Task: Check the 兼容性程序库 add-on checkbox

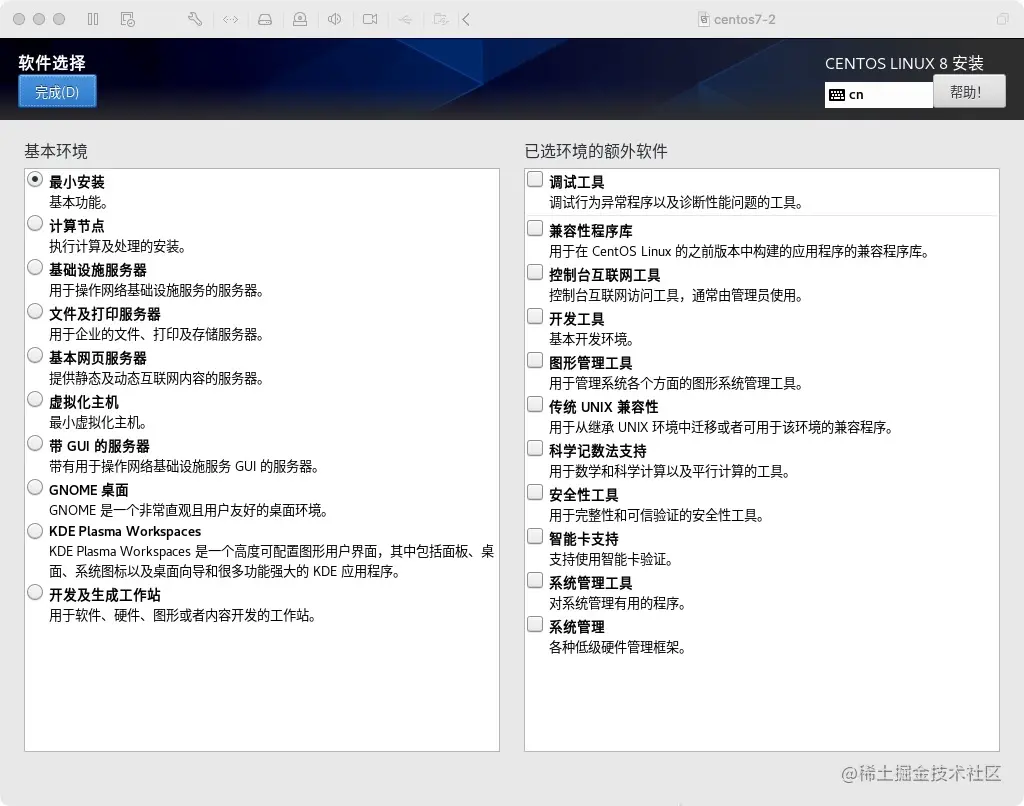Action: [x=535, y=228]
